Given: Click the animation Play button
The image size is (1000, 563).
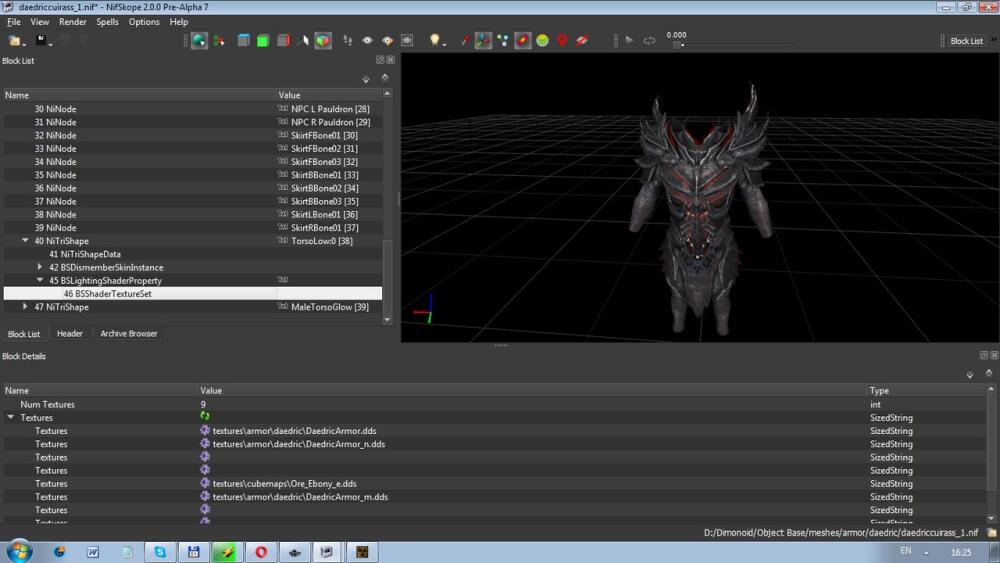Looking at the screenshot, I should (629, 40).
